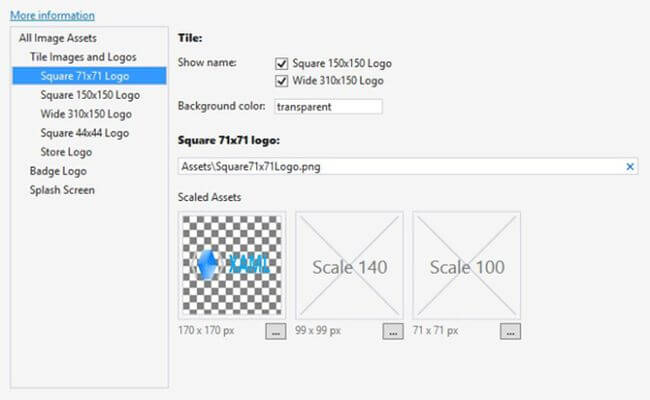
Task: Clear the Square71x71Logo.png path with X
Action: (x=630, y=167)
